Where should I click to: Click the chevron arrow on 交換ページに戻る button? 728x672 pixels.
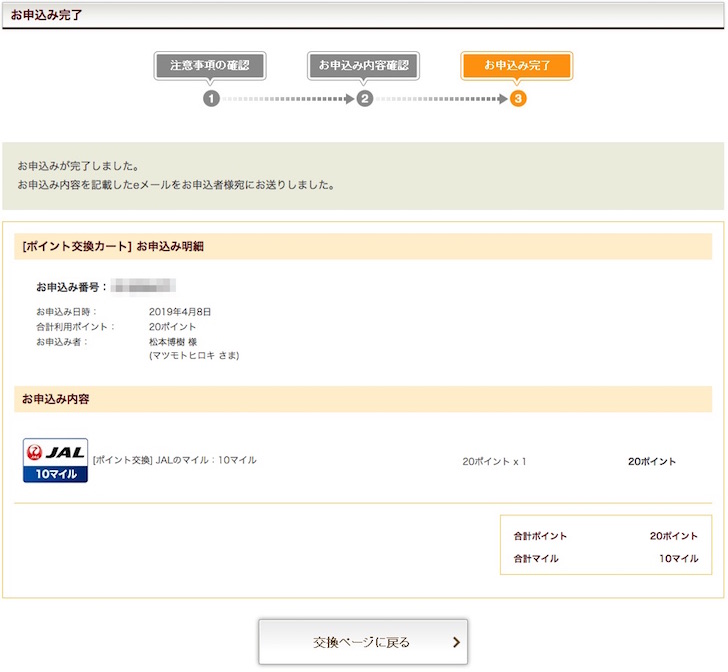tap(456, 642)
